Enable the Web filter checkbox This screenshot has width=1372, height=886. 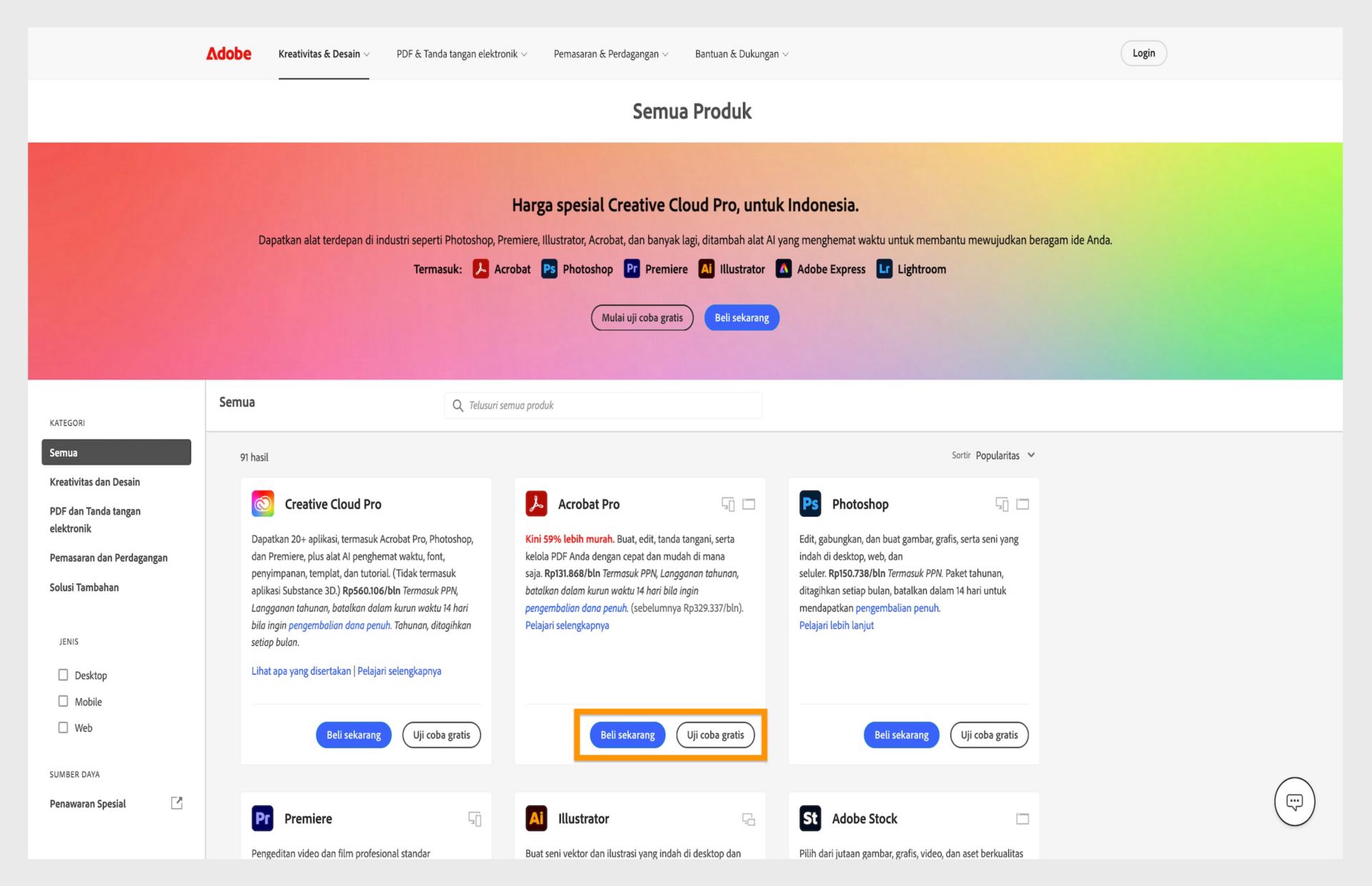[x=63, y=727]
